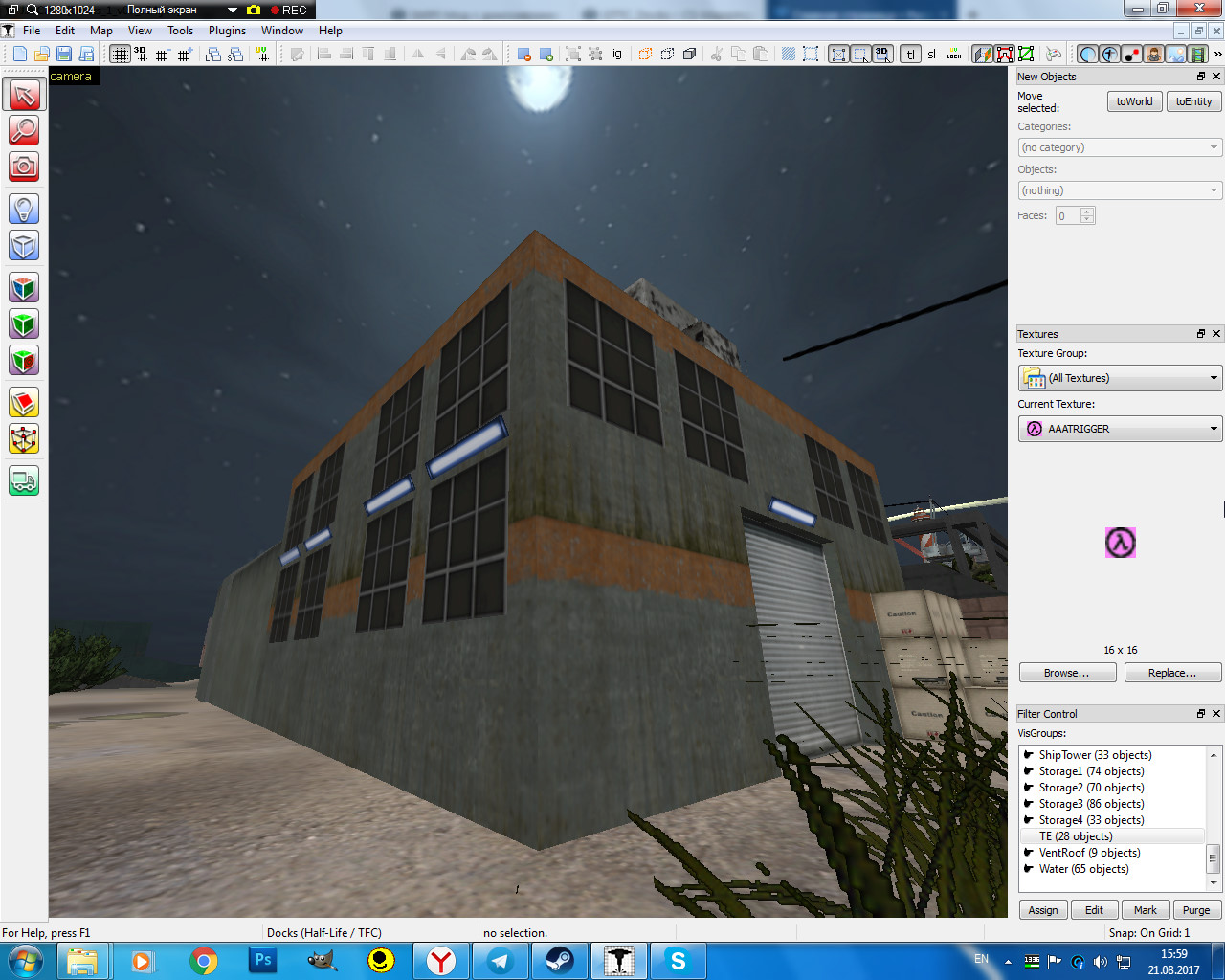Toggle visibility of Storage4 visgroup
1225x980 pixels.
point(1029,820)
